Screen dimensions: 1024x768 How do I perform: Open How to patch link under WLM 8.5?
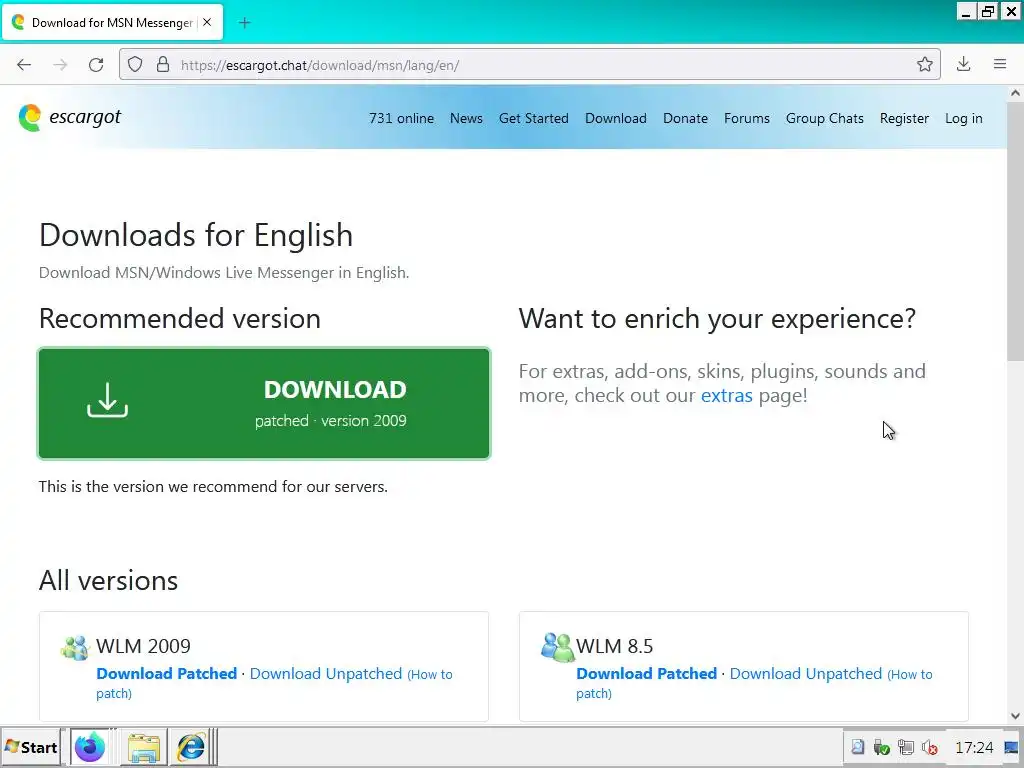click(x=754, y=683)
